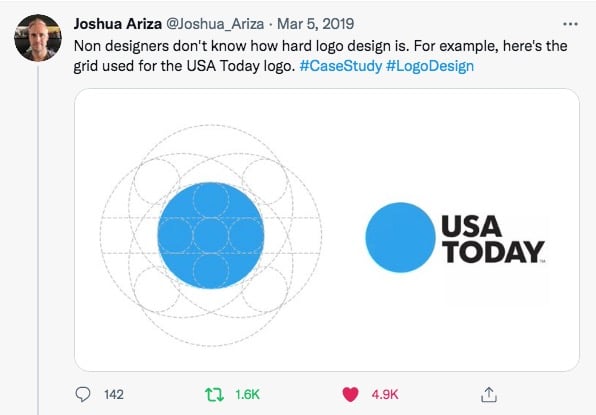Click the top-left small dashed circle in grid
Image resolution: width=596 pixels, height=415 pixels.
pos(157,181)
